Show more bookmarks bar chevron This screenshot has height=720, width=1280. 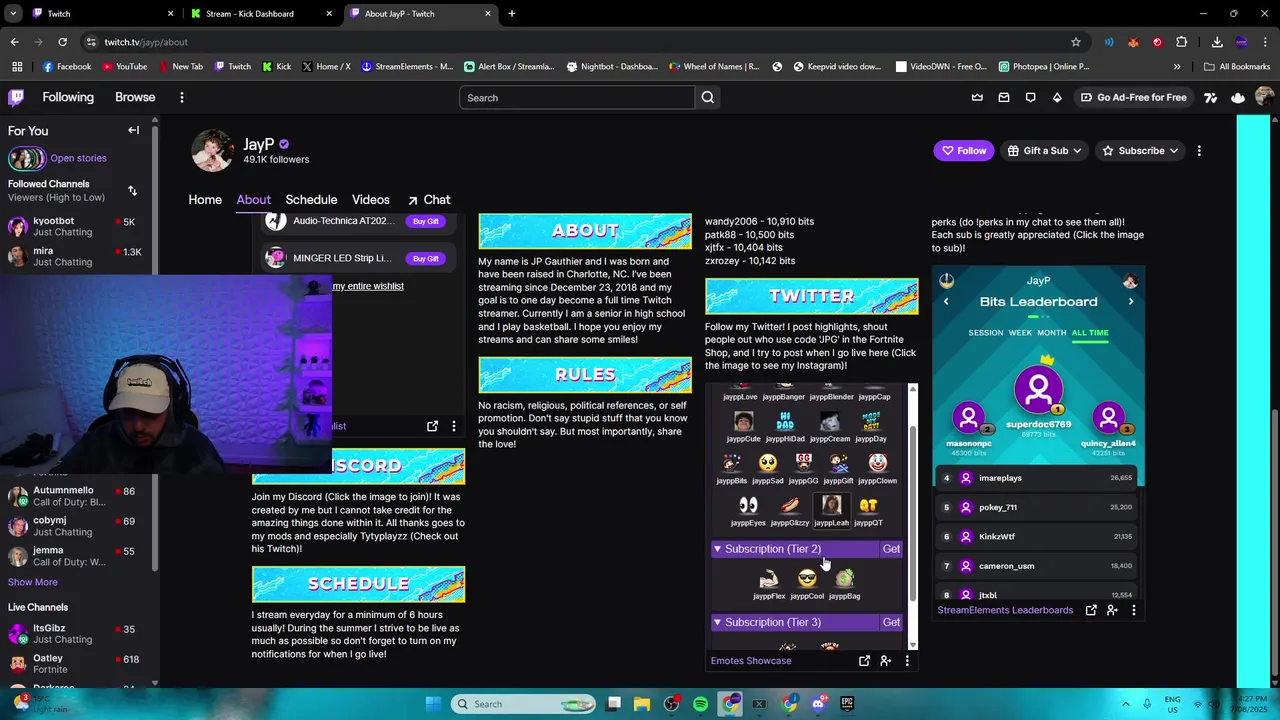(1177, 67)
